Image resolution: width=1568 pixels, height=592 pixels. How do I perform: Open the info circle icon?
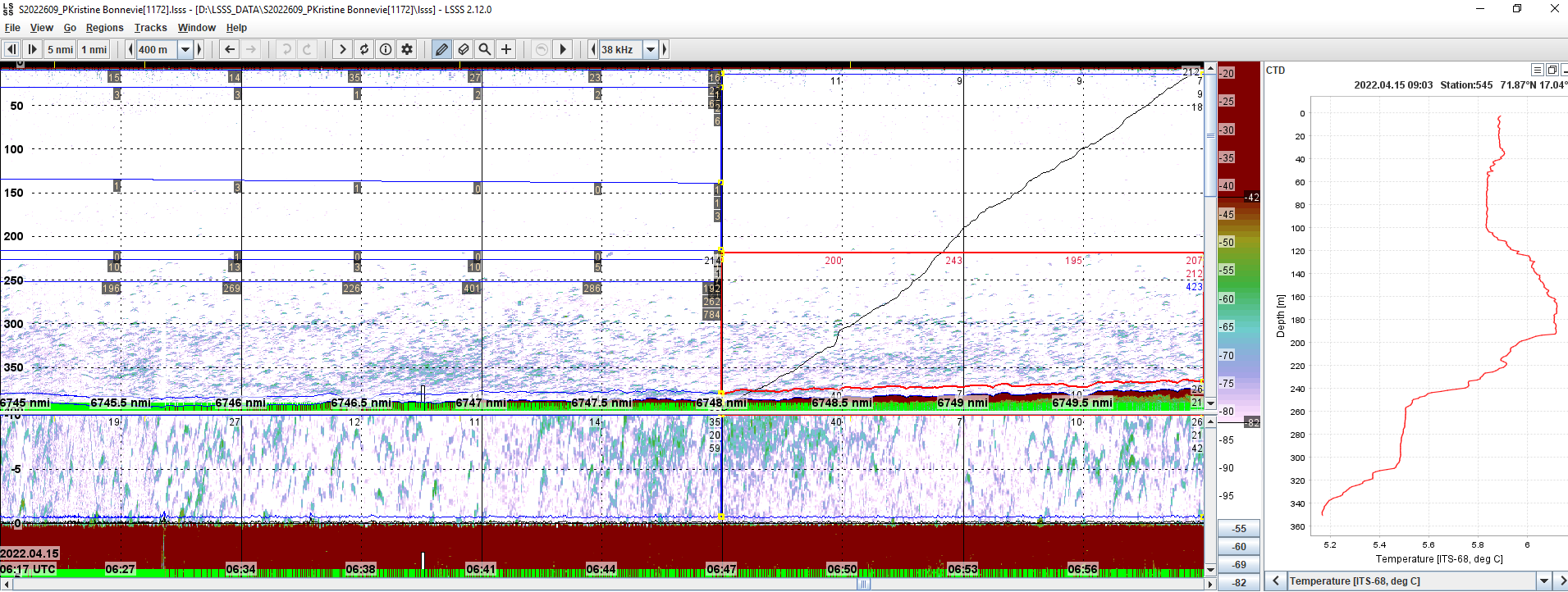coord(386,49)
